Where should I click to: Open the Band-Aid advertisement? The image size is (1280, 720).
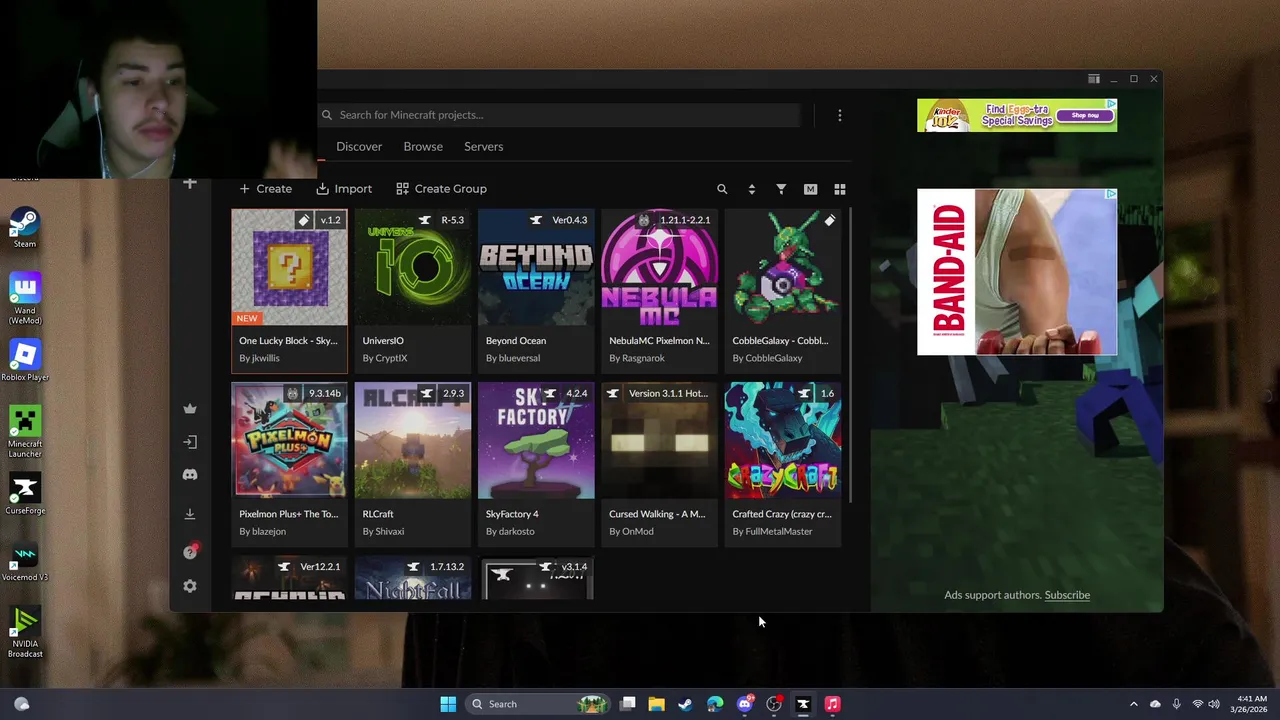tap(1017, 272)
